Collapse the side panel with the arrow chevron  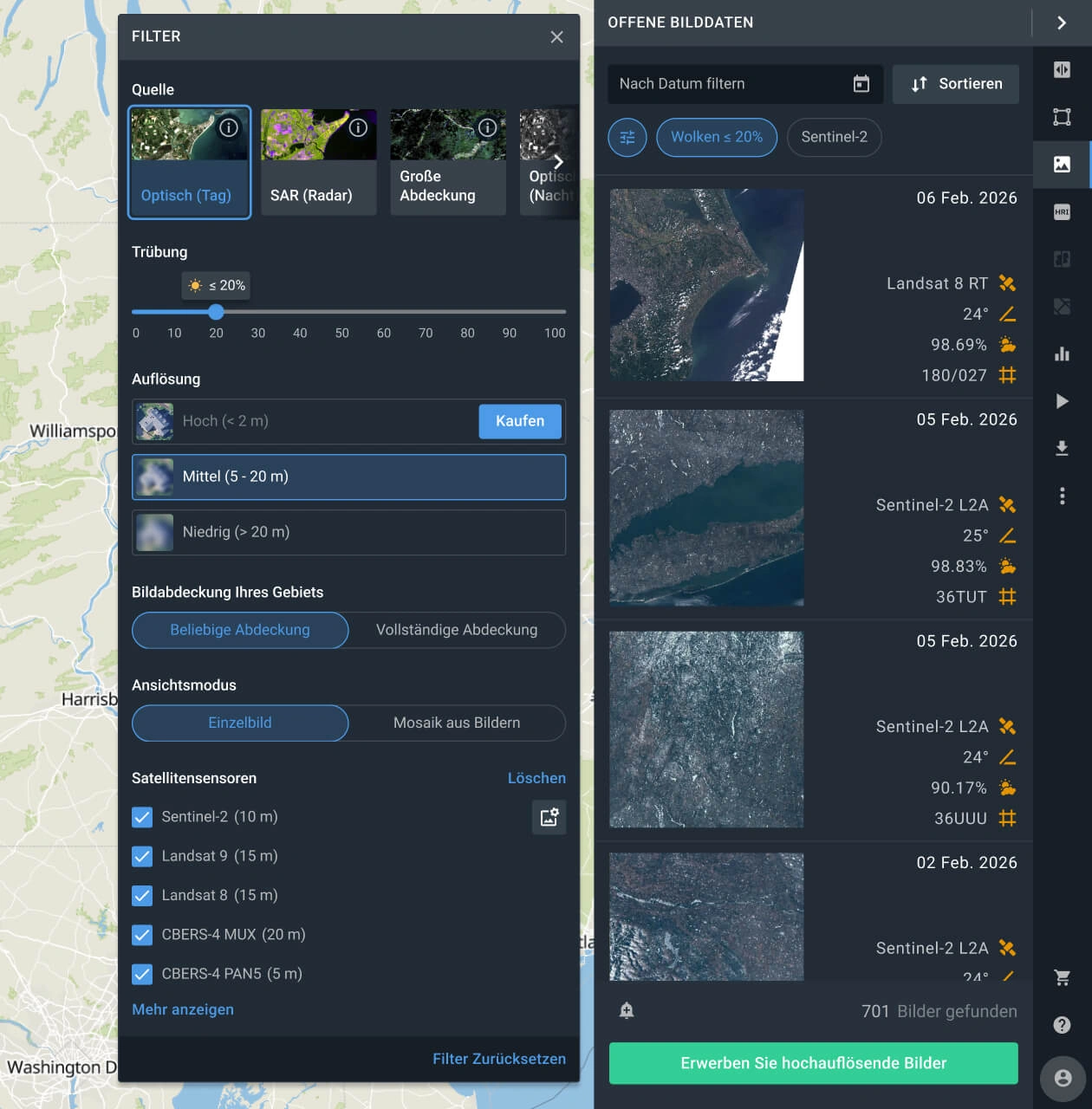(1063, 23)
